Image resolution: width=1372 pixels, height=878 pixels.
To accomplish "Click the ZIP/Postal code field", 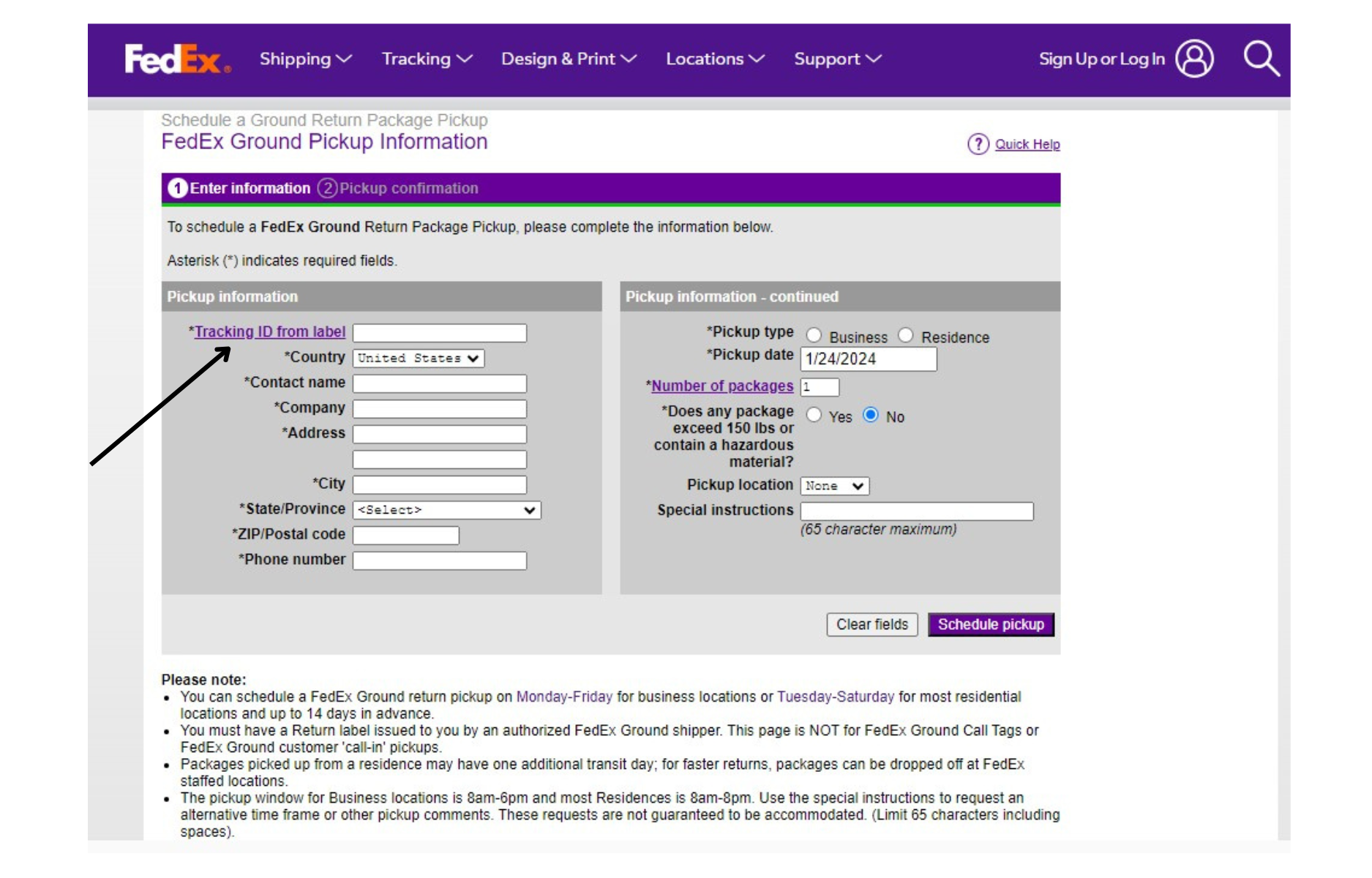I will point(406,536).
